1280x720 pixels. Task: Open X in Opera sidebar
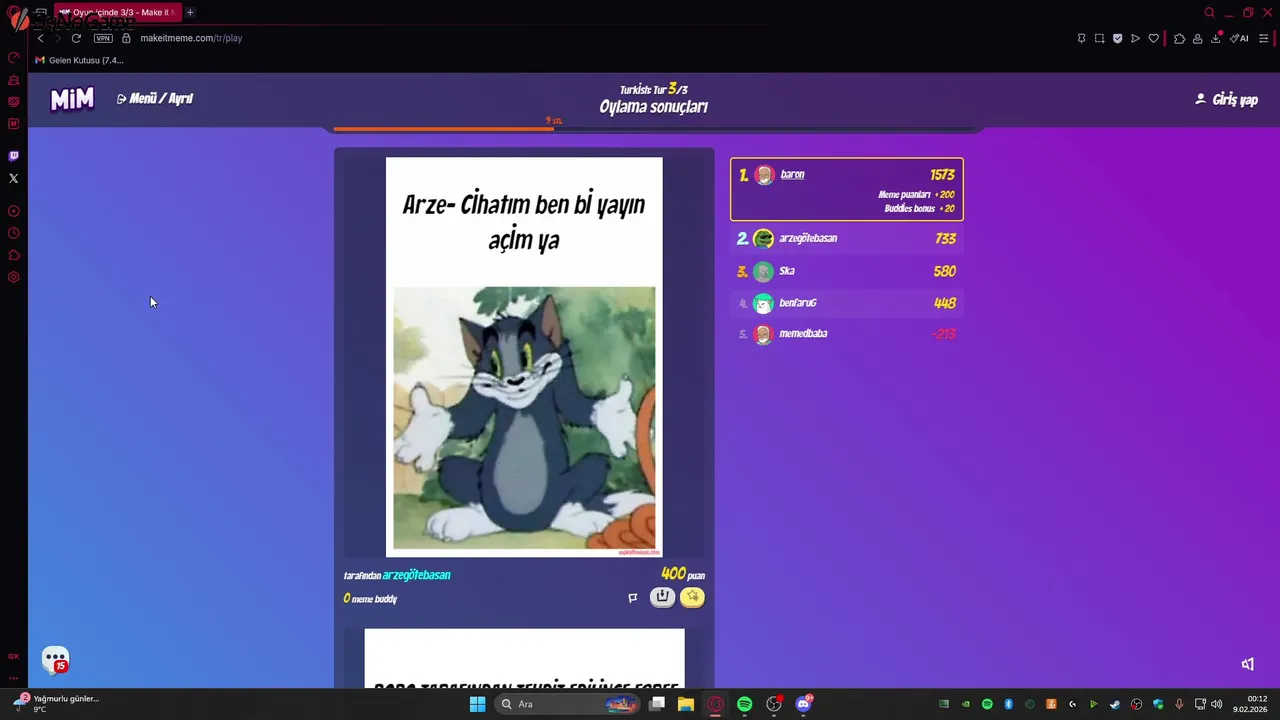coord(13,178)
